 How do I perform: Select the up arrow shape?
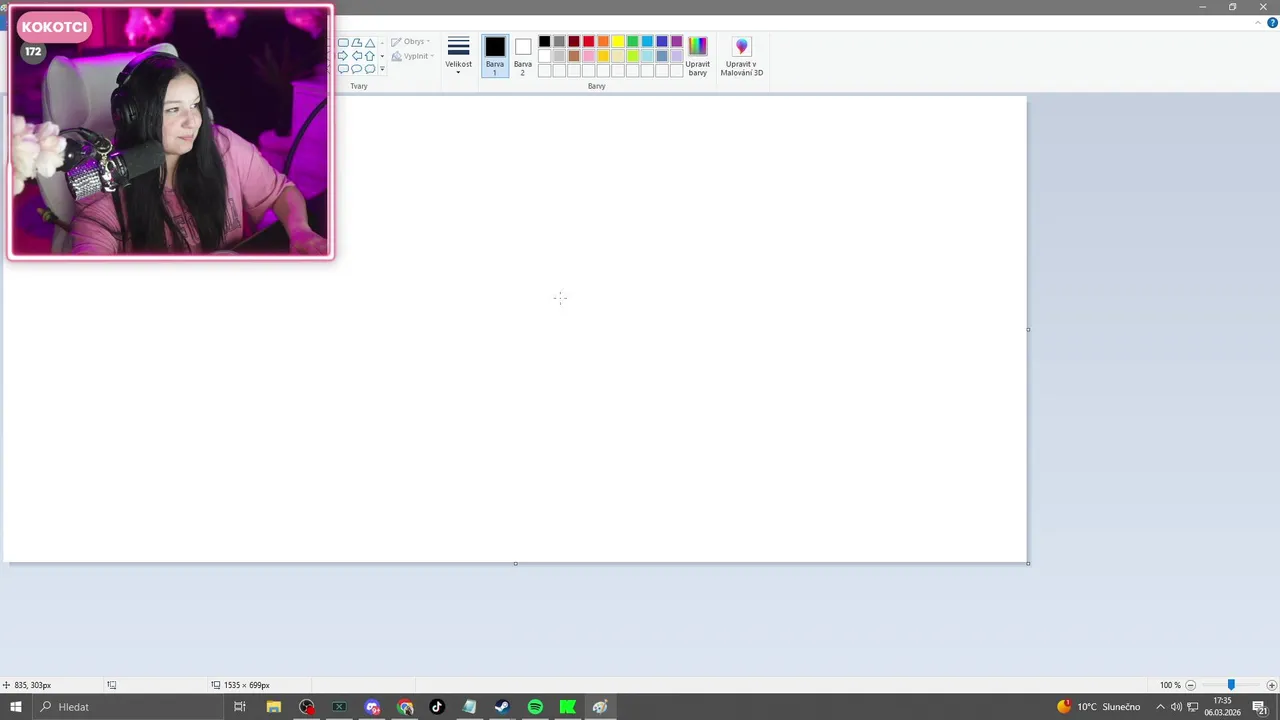pyautogui.click(x=370, y=56)
